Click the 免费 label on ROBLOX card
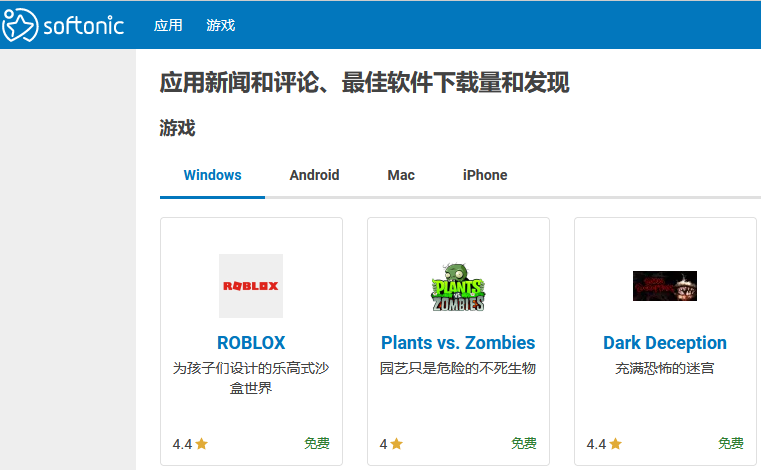761x470 pixels. (317, 444)
